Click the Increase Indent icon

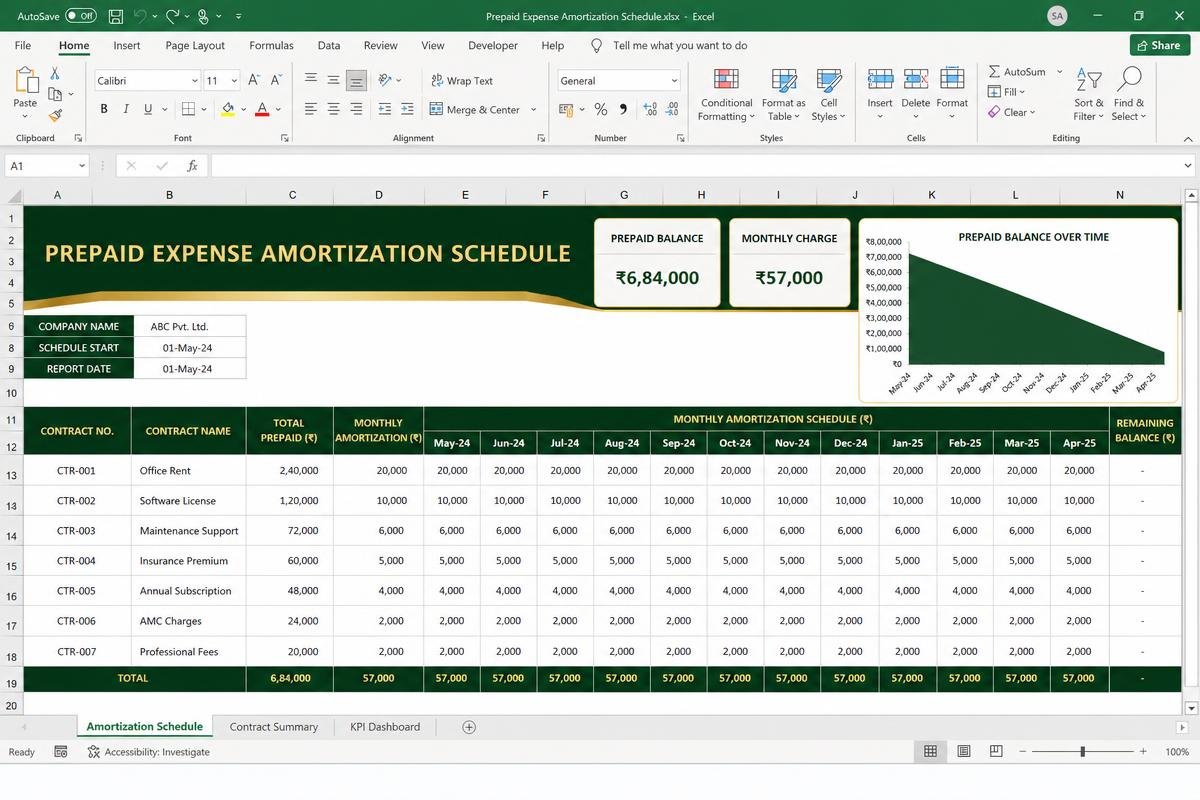pyautogui.click(x=407, y=109)
